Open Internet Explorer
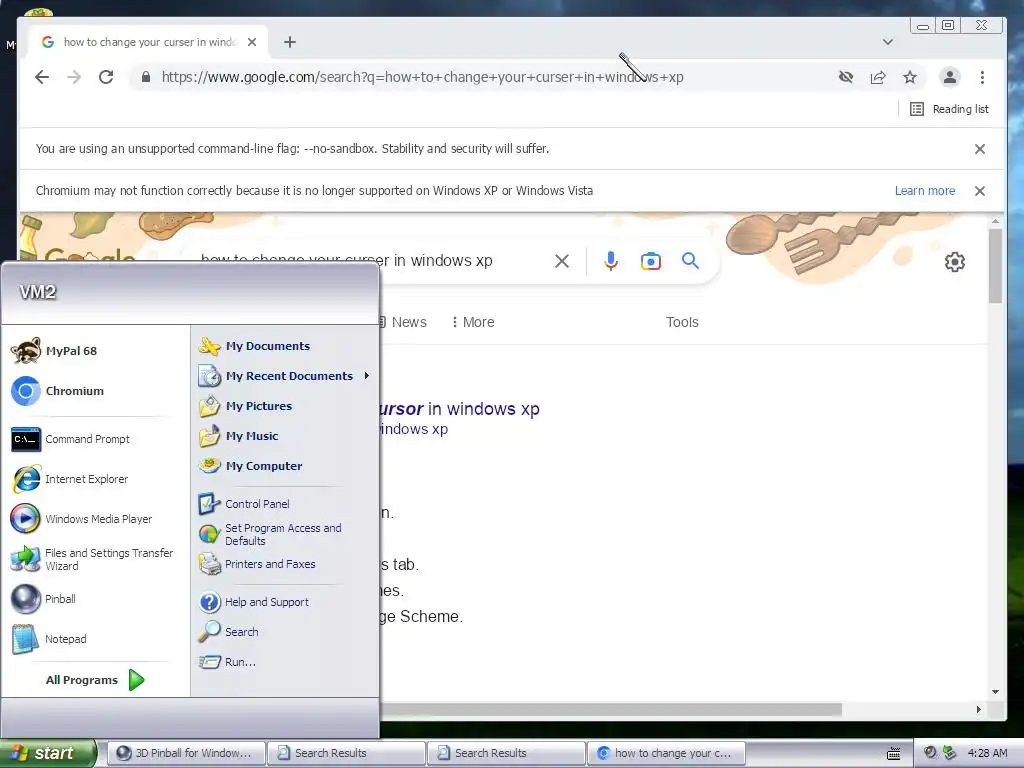The width and height of the screenshot is (1024, 768). pyautogui.click(x=70, y=479)
